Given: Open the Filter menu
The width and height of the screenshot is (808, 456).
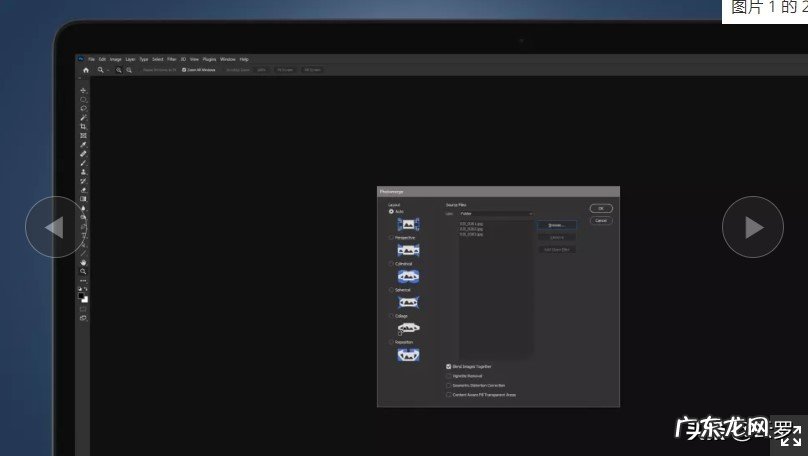Looking at the screenshot, I should pos(172,59).
